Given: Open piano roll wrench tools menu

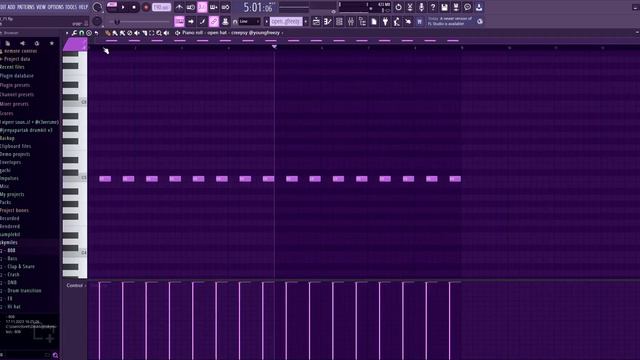Looking at the screenshot, I should tap(74, 33).
